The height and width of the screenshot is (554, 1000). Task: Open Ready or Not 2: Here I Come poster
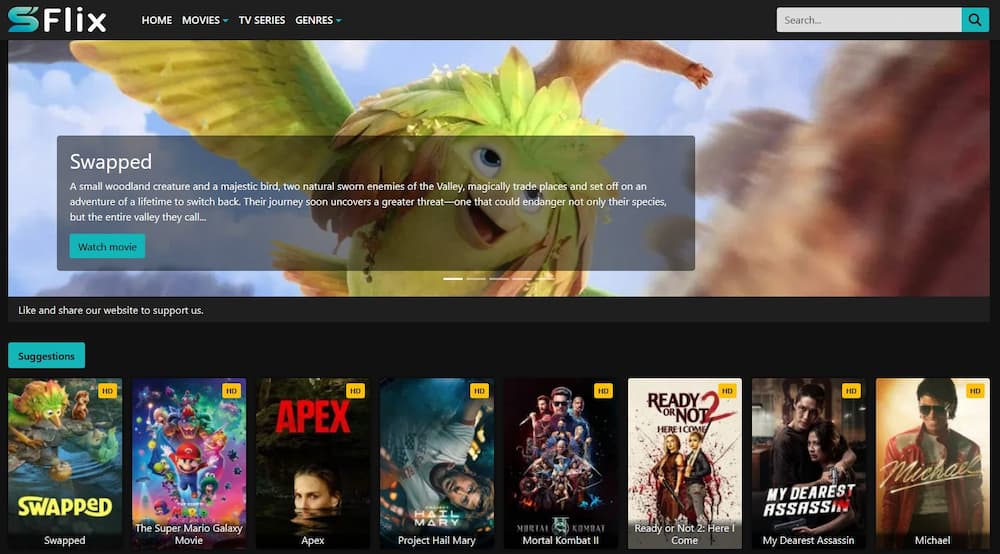coord(684,463)
